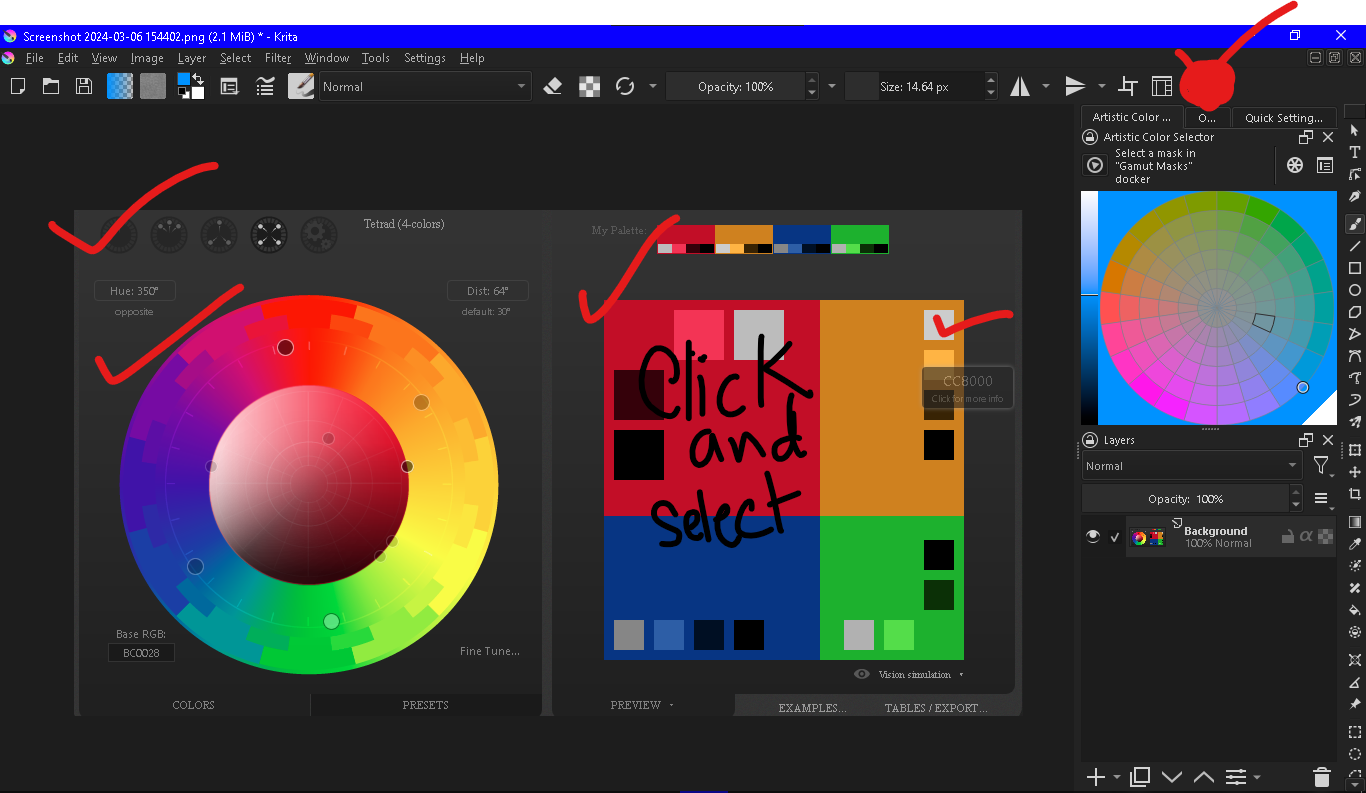Viewport: 1366px width, 793px height.
Task: Pick the Fill bucket tool
Action: [1355, 609]
